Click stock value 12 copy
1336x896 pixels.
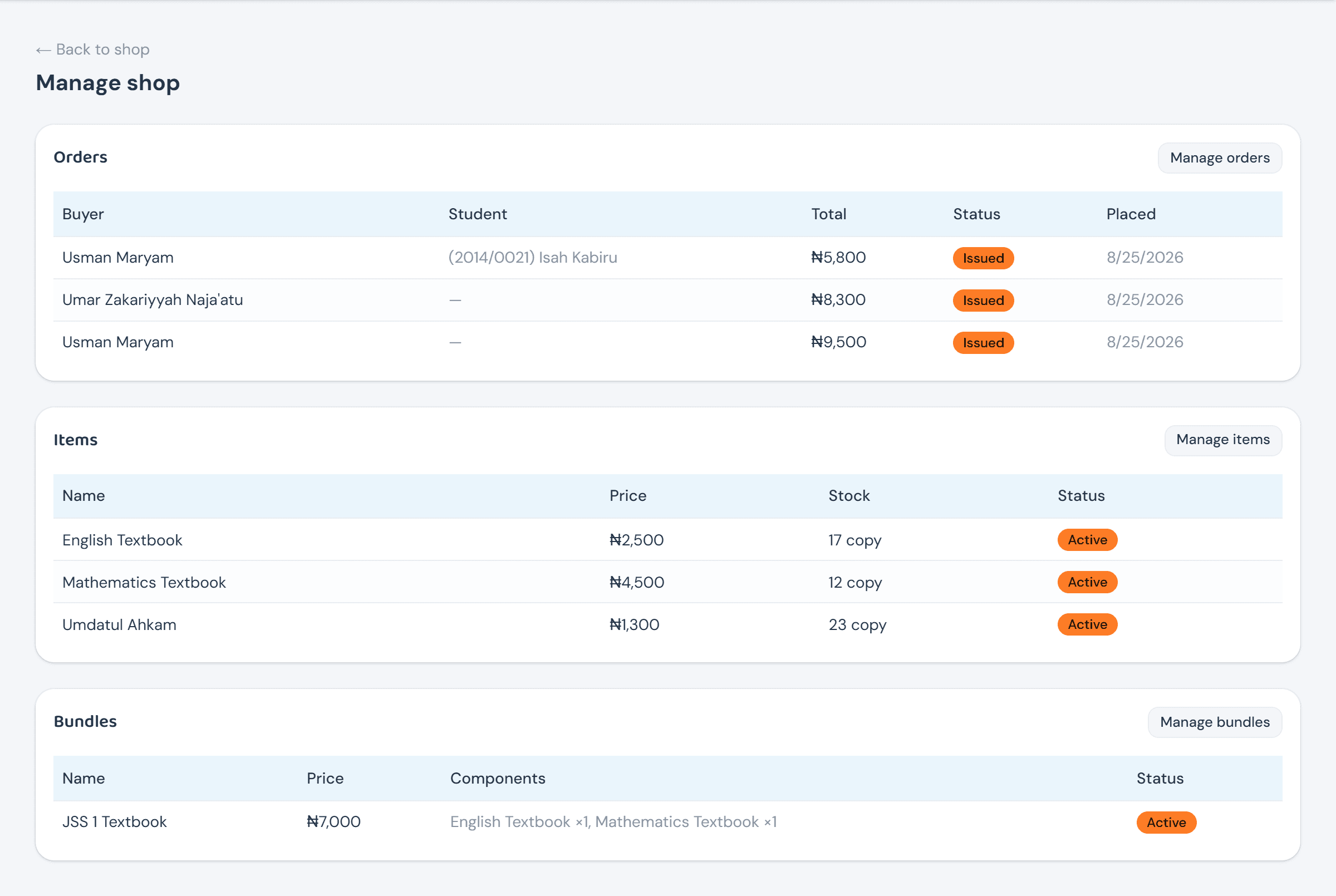click(x=855, y=582)
